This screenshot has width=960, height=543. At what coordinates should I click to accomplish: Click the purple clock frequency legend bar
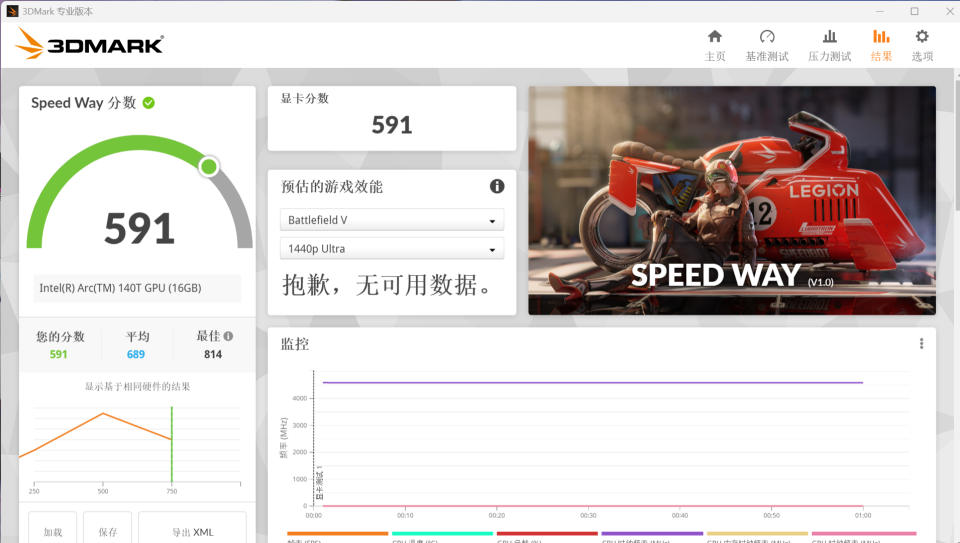(652, 534)
